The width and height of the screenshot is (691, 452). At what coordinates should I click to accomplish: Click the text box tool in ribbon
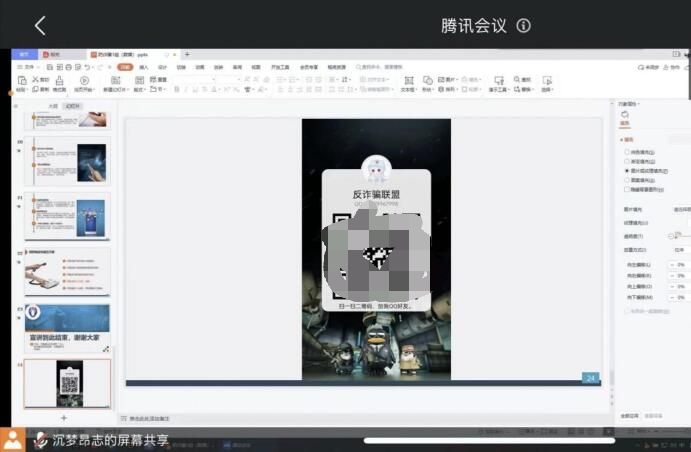[408, 83]
